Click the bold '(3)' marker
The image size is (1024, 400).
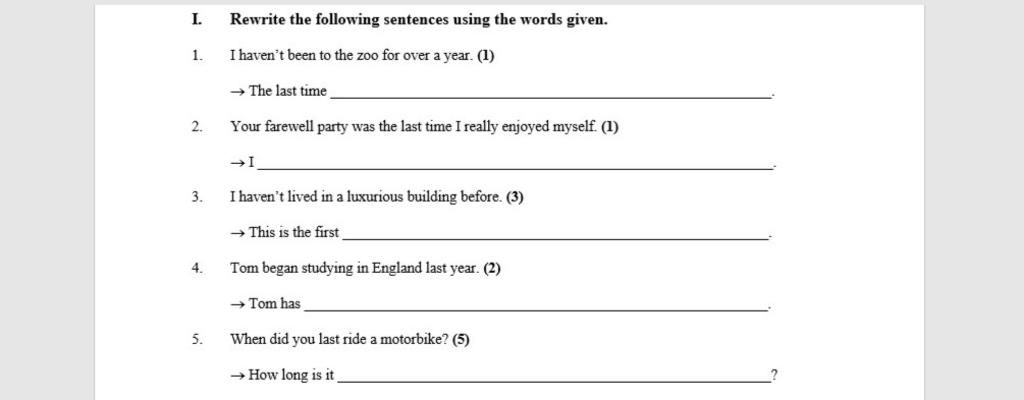[x=515, y=197]
